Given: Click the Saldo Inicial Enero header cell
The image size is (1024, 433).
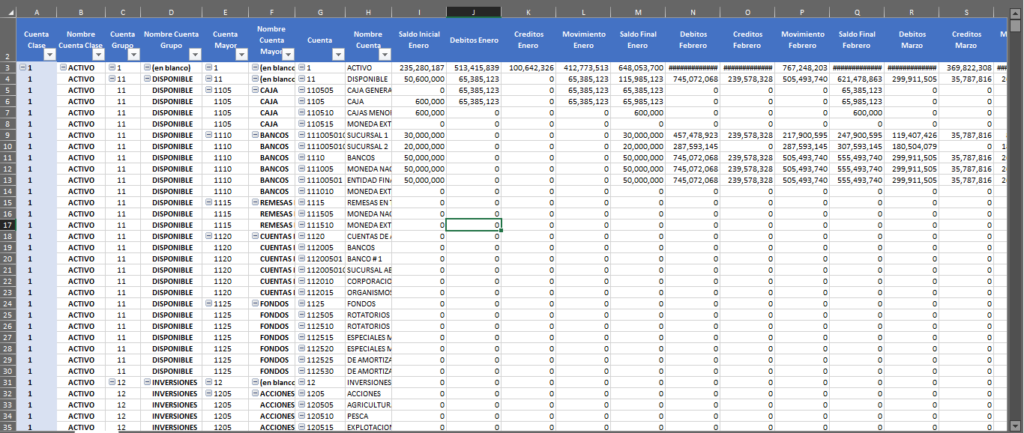Looking at the screenshot, I should pyautogui.click(x=419, y=40).
